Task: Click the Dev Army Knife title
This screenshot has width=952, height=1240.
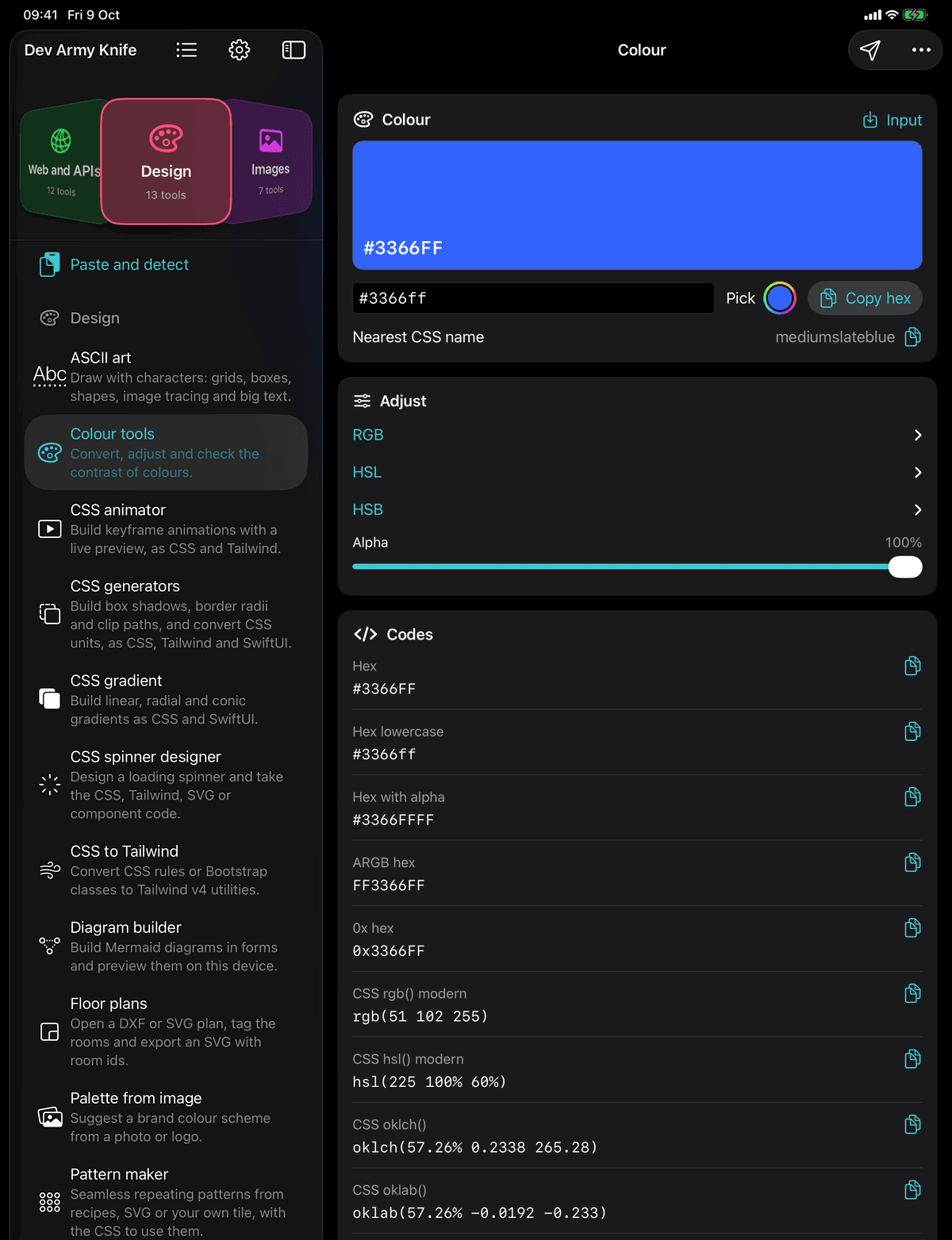Action: point(80,50)
